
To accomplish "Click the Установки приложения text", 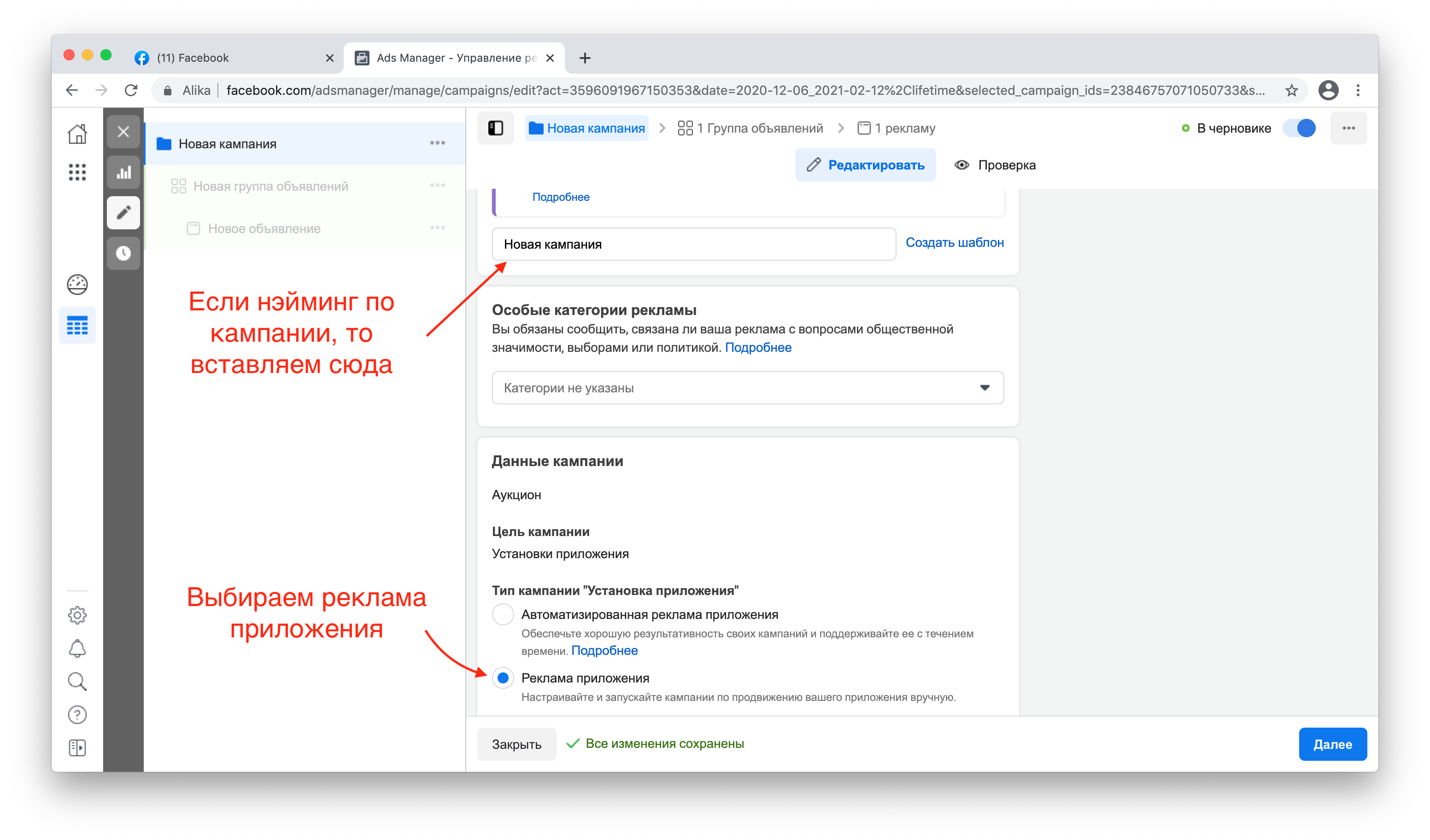I will [x=560, y=554].
